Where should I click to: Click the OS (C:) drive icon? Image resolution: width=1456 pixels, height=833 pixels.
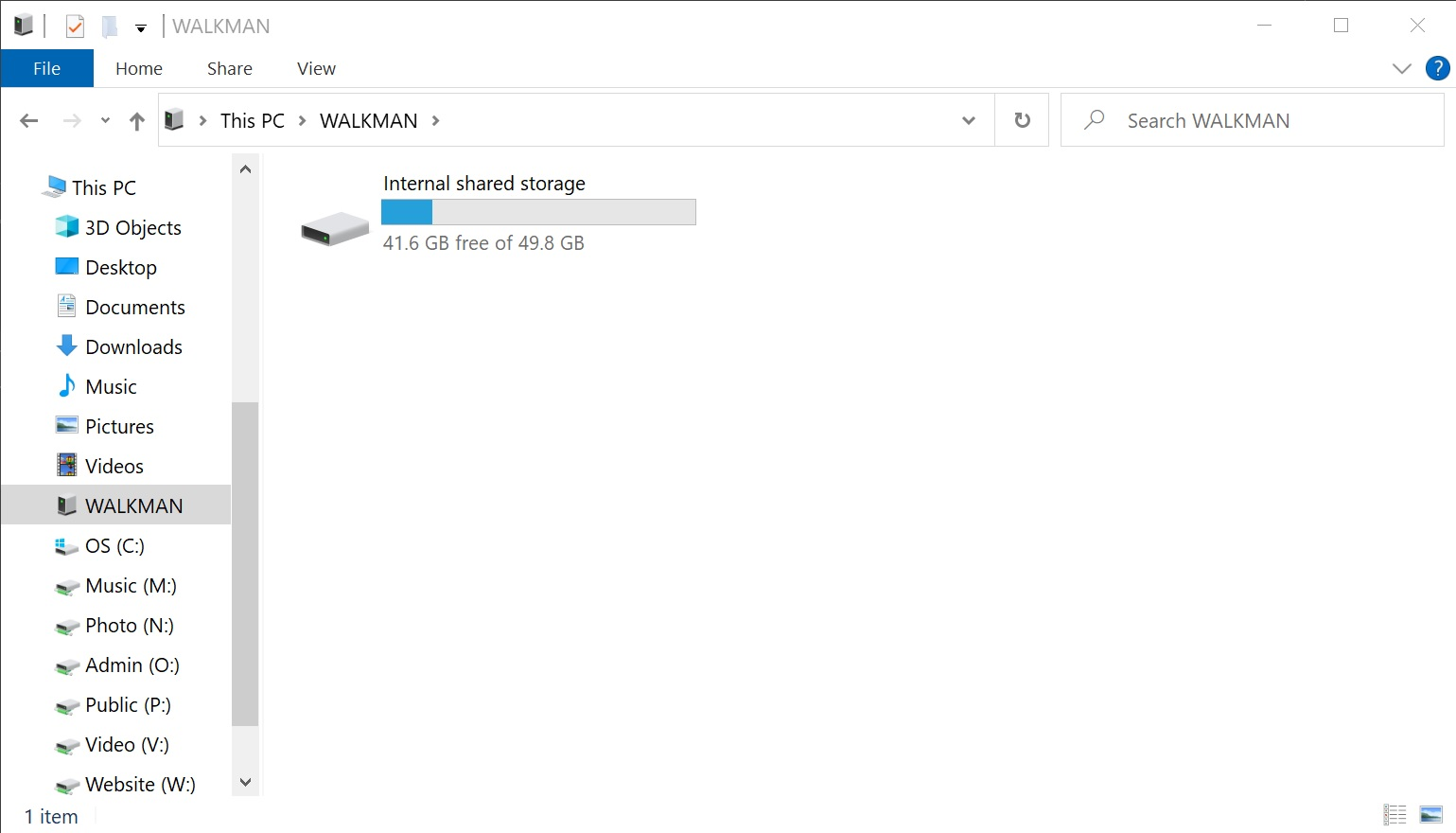click(66, 546)
